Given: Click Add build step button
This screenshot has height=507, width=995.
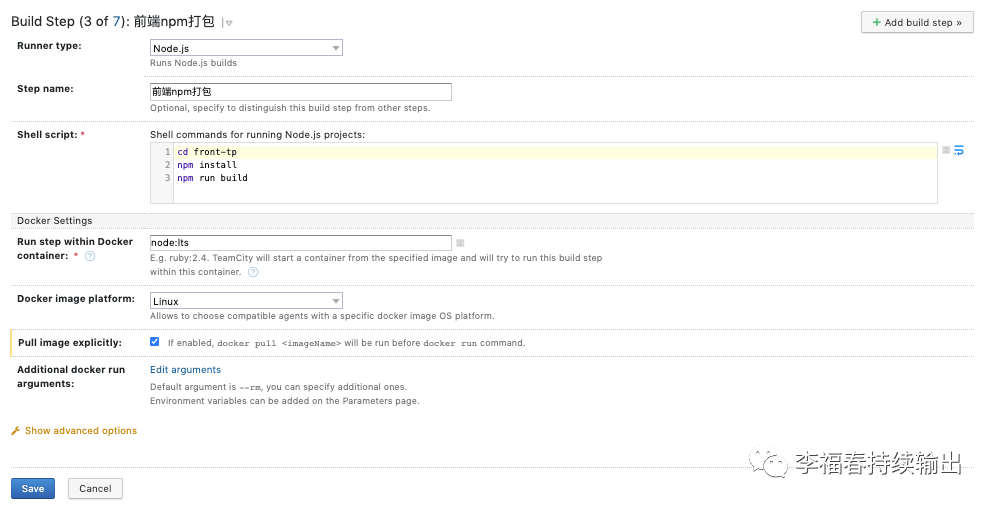Looking at the screenshot, I should 917,22.
